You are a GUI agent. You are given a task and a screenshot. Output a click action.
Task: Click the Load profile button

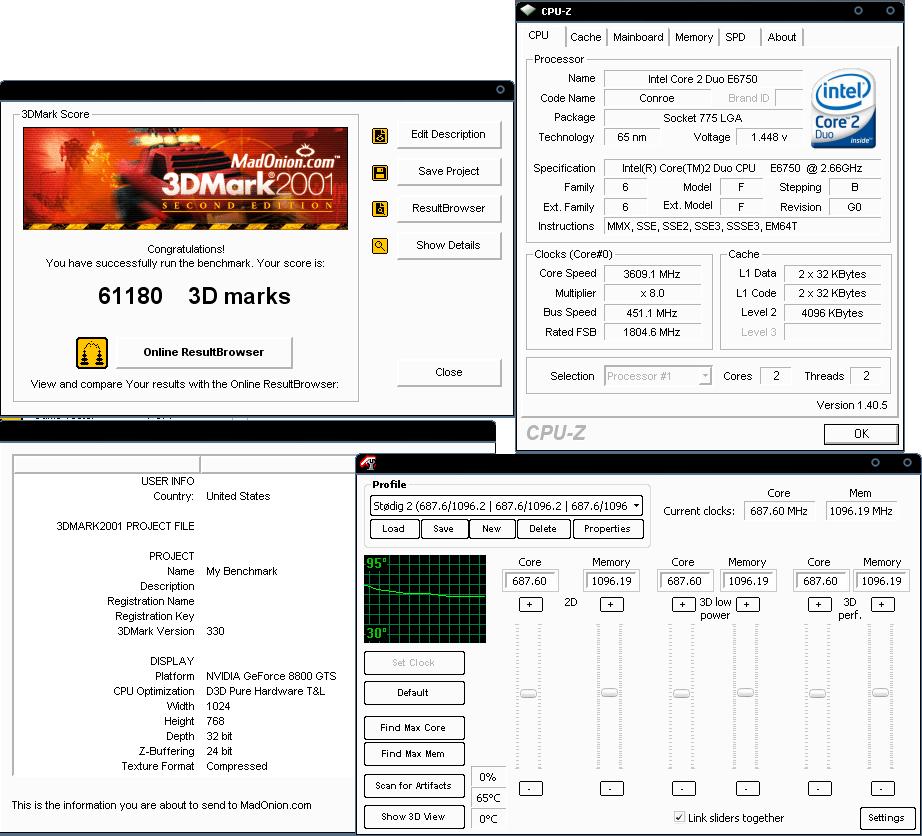[394, 529]
